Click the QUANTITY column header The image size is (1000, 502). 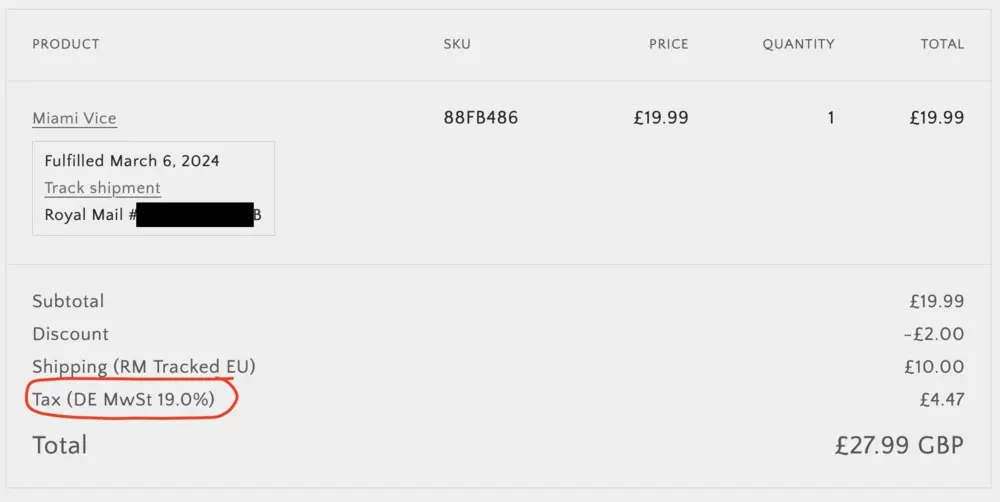point(798,44)
